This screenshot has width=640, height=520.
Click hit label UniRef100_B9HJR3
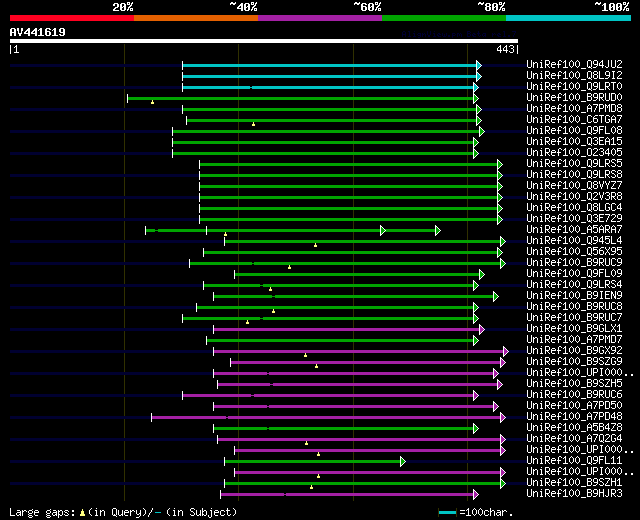[574, 494]
